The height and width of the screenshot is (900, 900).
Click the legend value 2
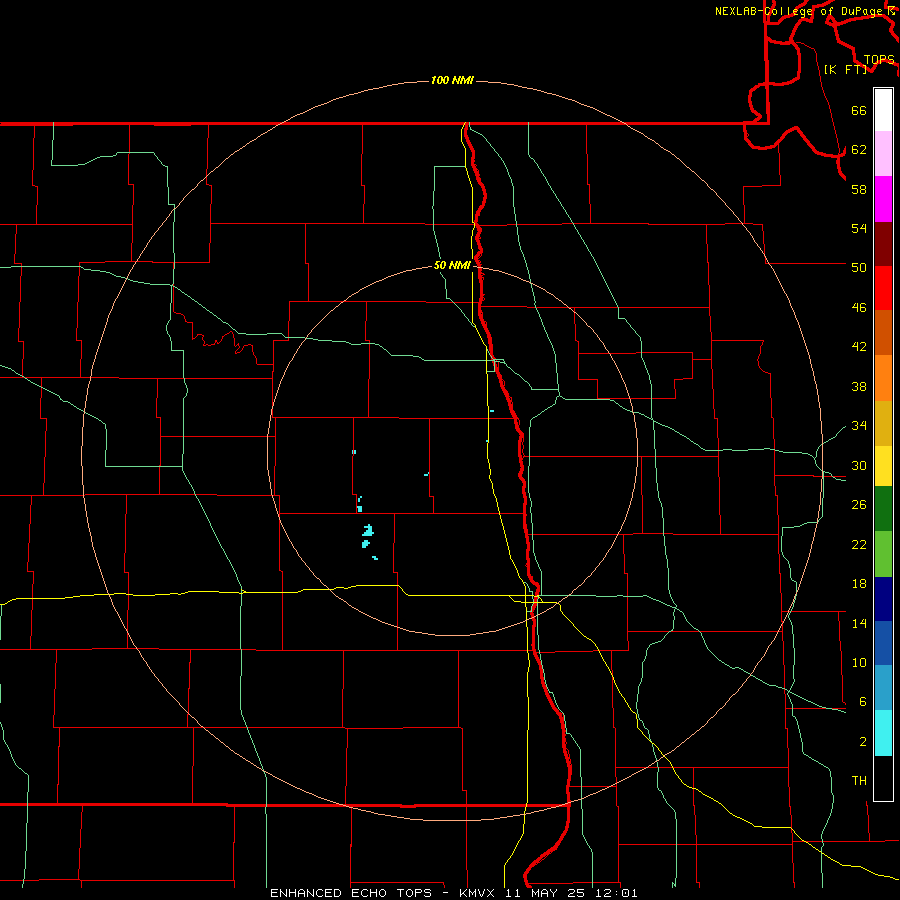tap(863, 742)
